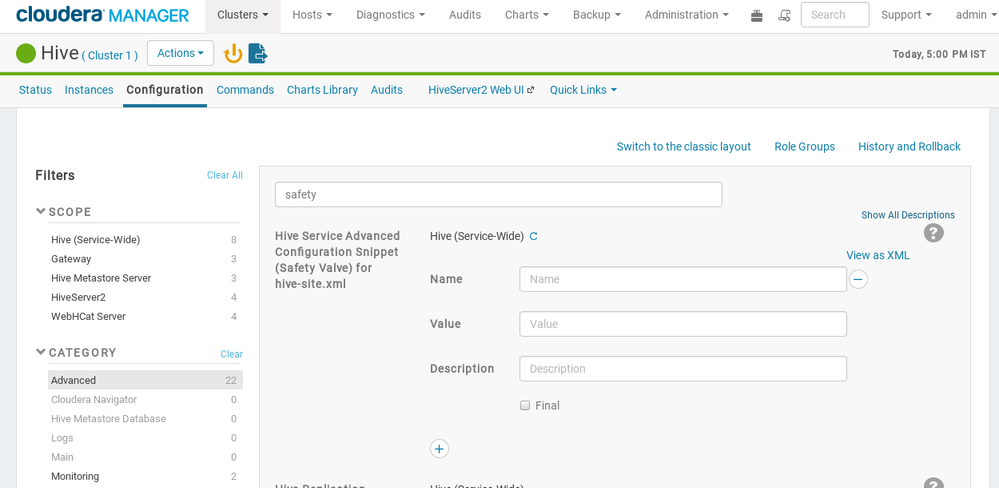Enable the Final checkbox
Viewport: 999px width, 488px height.
525,406
